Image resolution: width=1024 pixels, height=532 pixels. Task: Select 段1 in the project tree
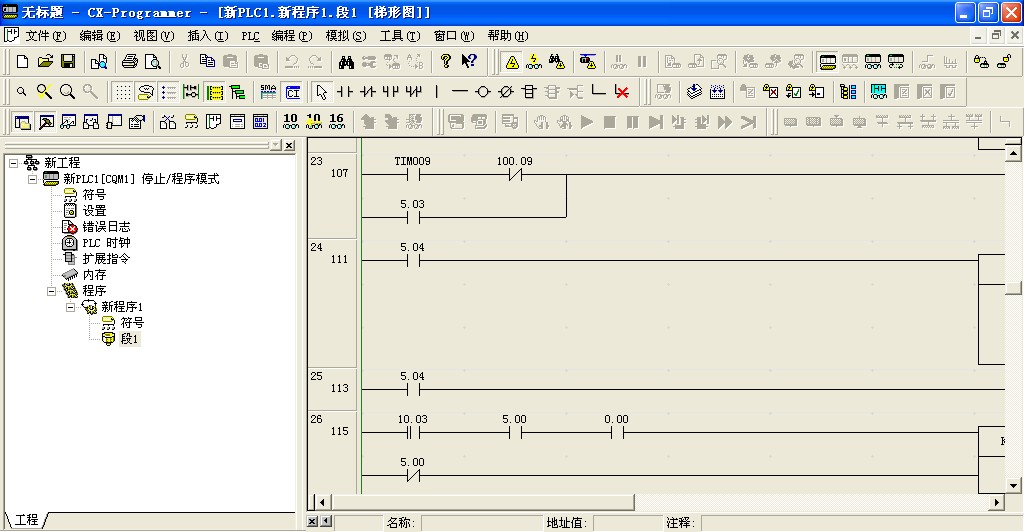pos(130,339)
